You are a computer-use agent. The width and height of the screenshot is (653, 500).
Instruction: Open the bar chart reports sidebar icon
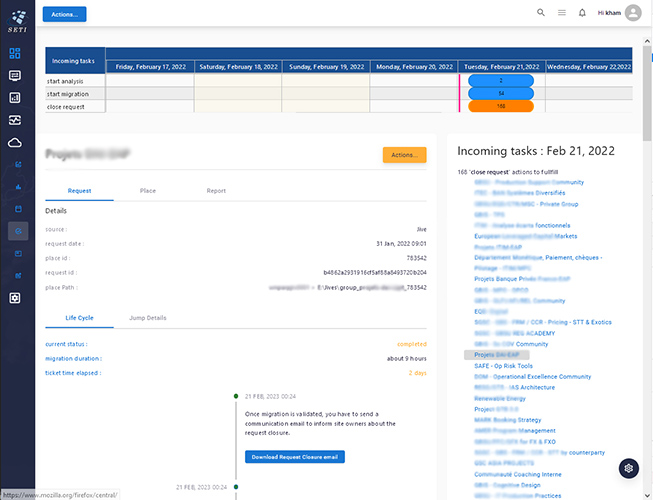tap(15, 98)
